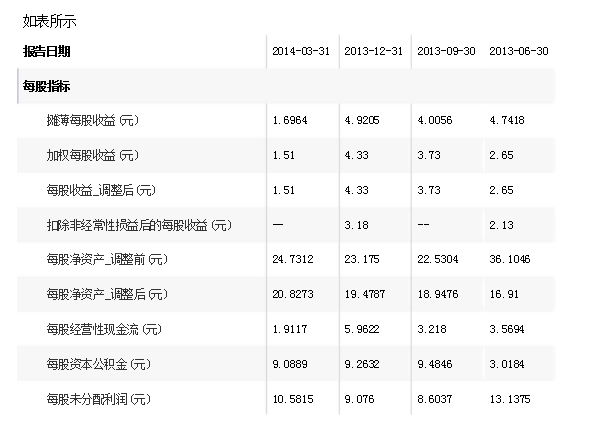Image resolution: width=593 pixels, height=436 pixels.
Task: Click the 如表所示 caption text
Action: [50, 21]
